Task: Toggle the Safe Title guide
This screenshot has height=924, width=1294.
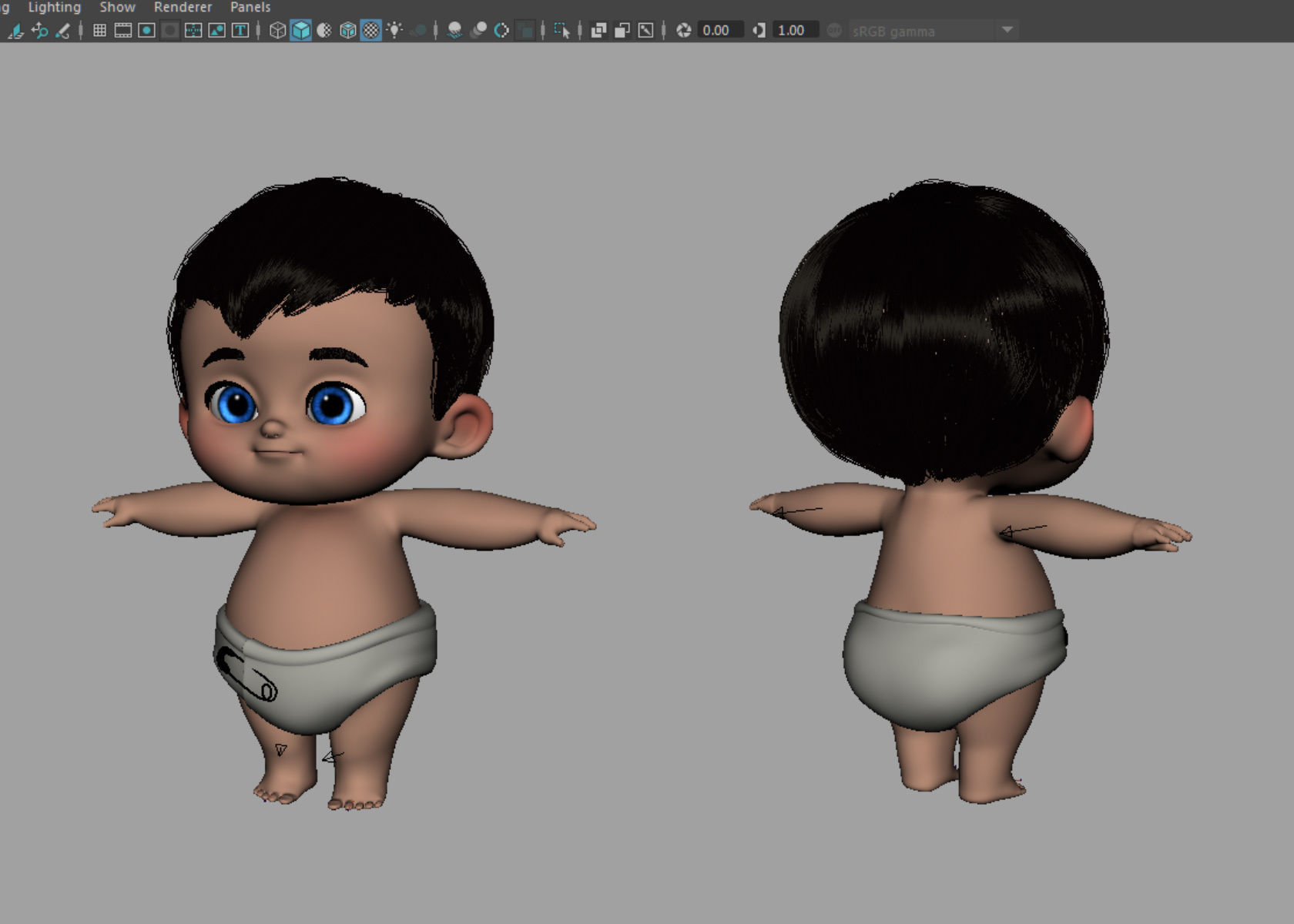Action: (x=240, y=30)
